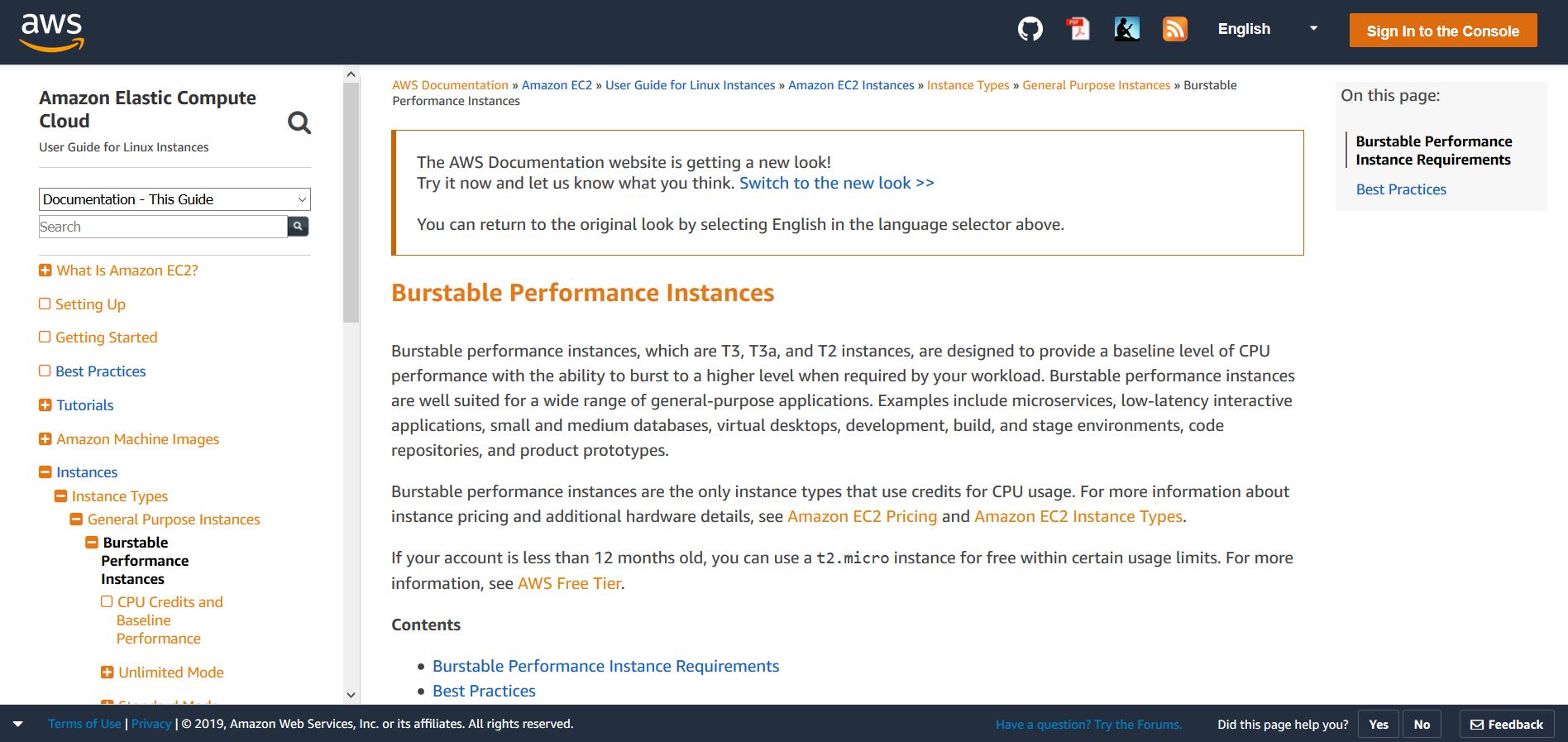Screen dimensions: 1568x742
Task: Expand the Unlimited Mode node
Action: click(107, 673)
